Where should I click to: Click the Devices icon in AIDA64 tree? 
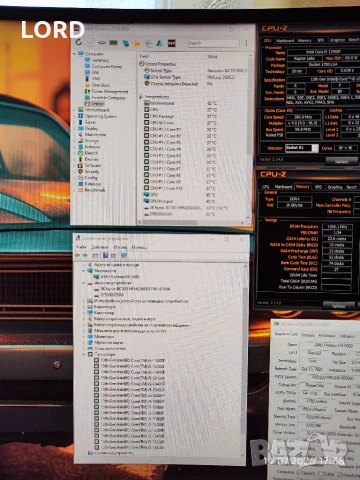pos(80,159)
